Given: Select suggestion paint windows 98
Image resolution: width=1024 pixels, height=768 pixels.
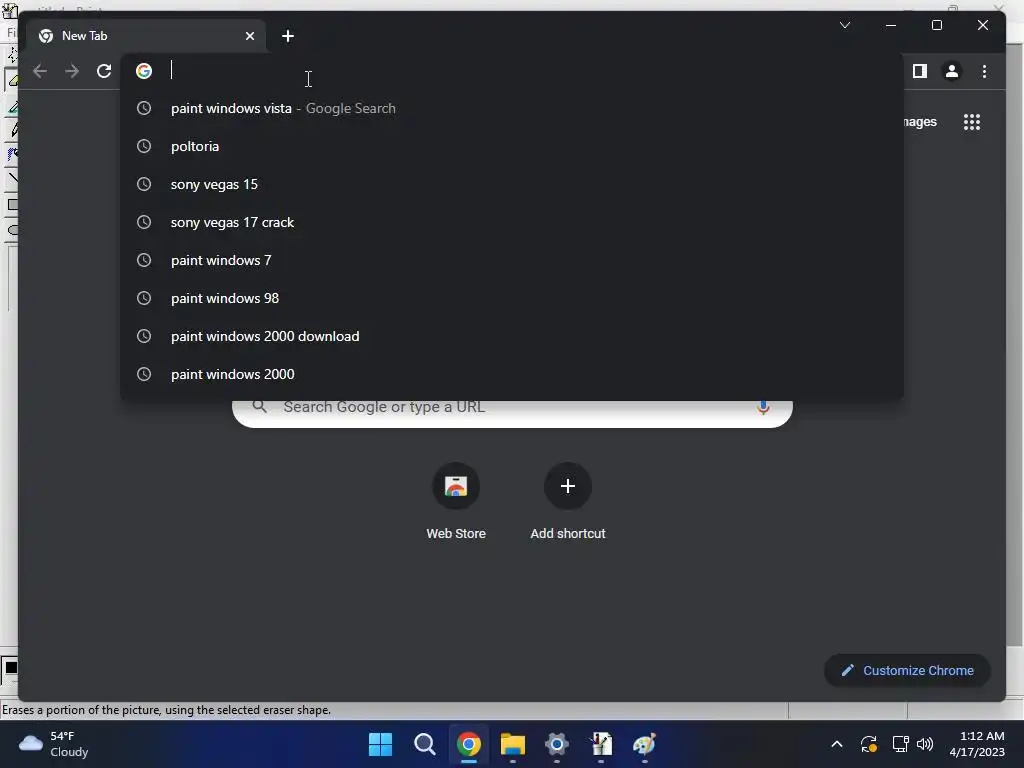Looking at the screenshot, I should pyautogui.click(x=512, y=298).
